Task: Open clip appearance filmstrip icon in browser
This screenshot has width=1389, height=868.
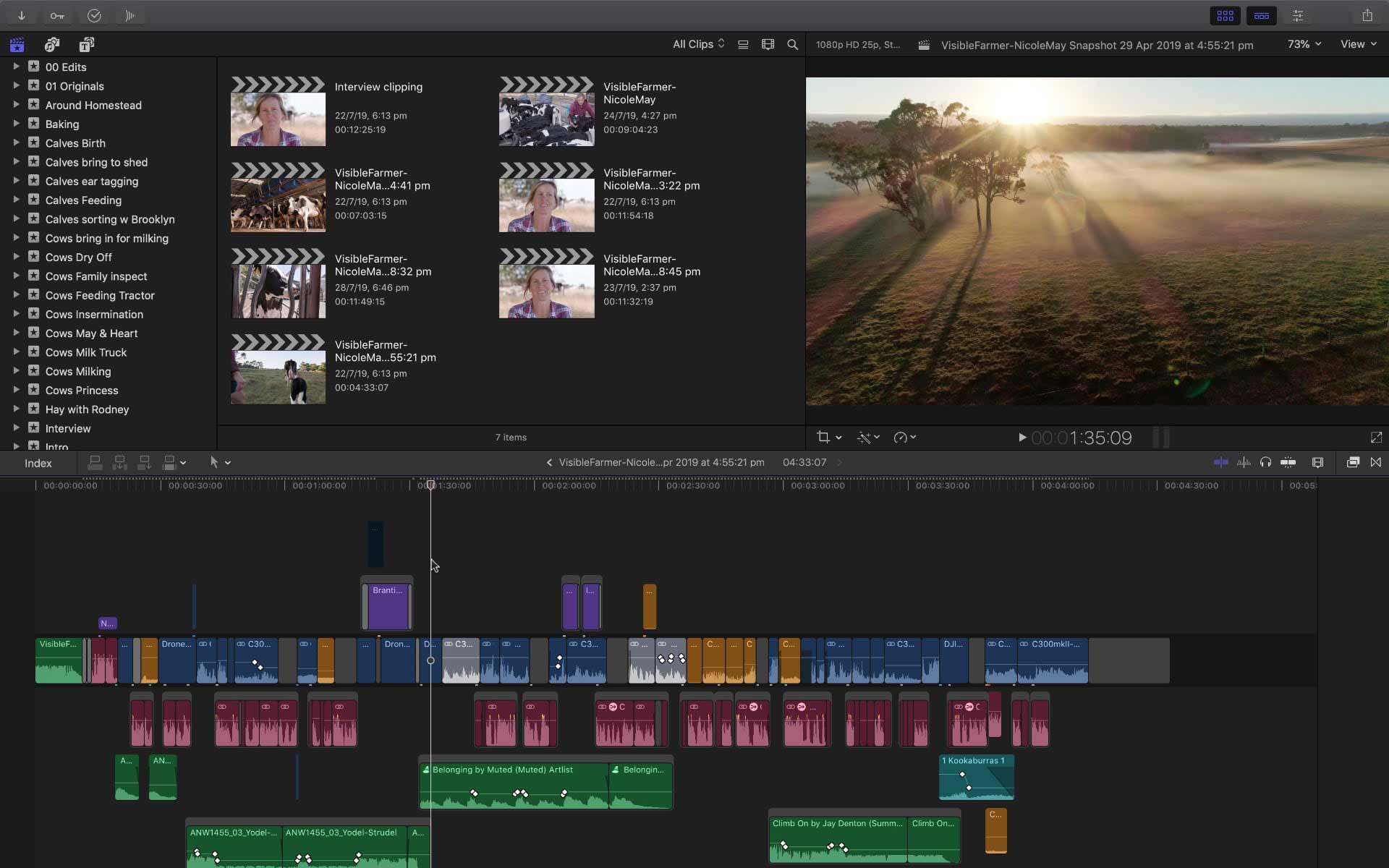Action: pos(768,45)
